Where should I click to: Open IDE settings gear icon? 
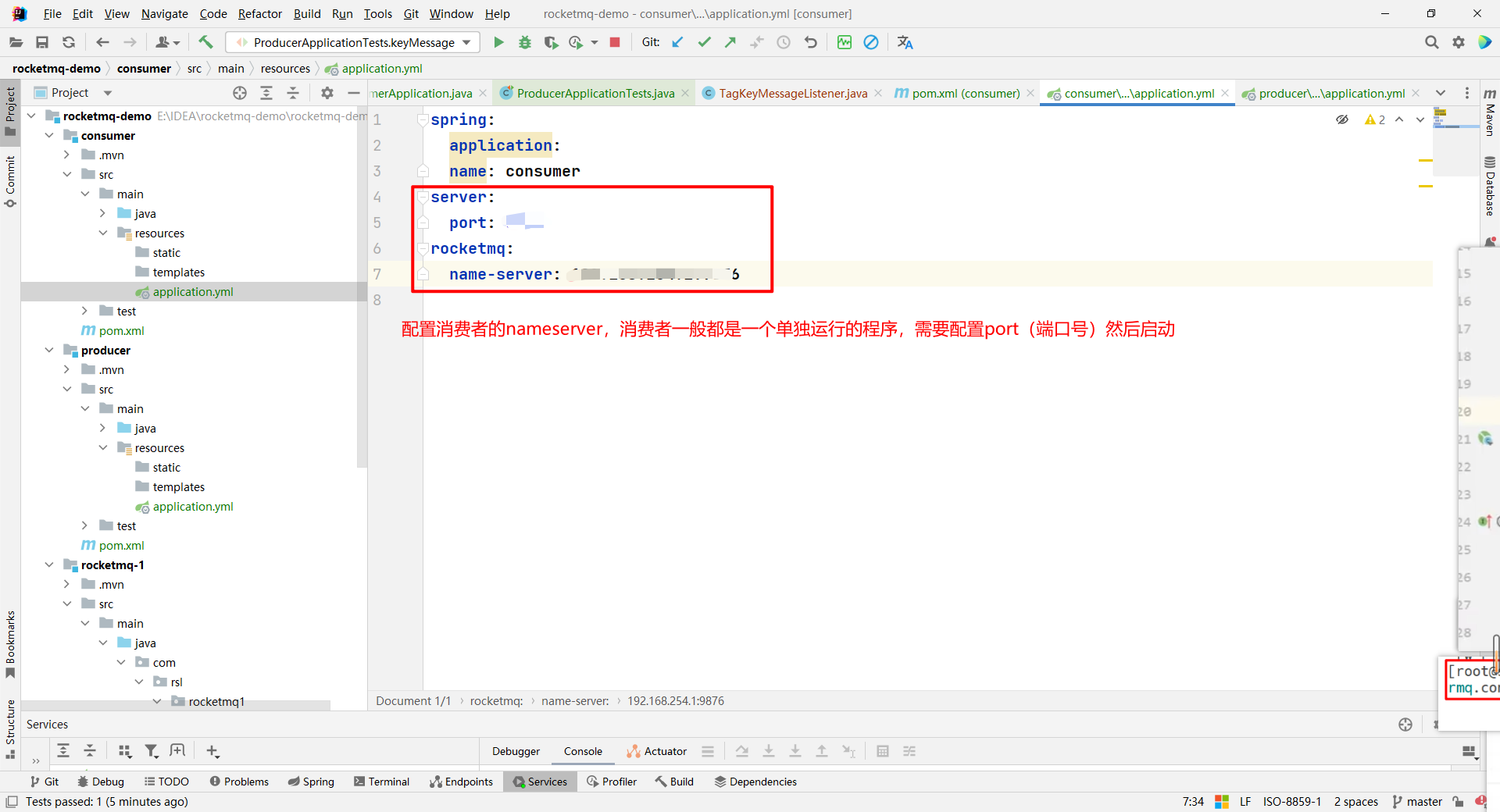coord(1458,42)
